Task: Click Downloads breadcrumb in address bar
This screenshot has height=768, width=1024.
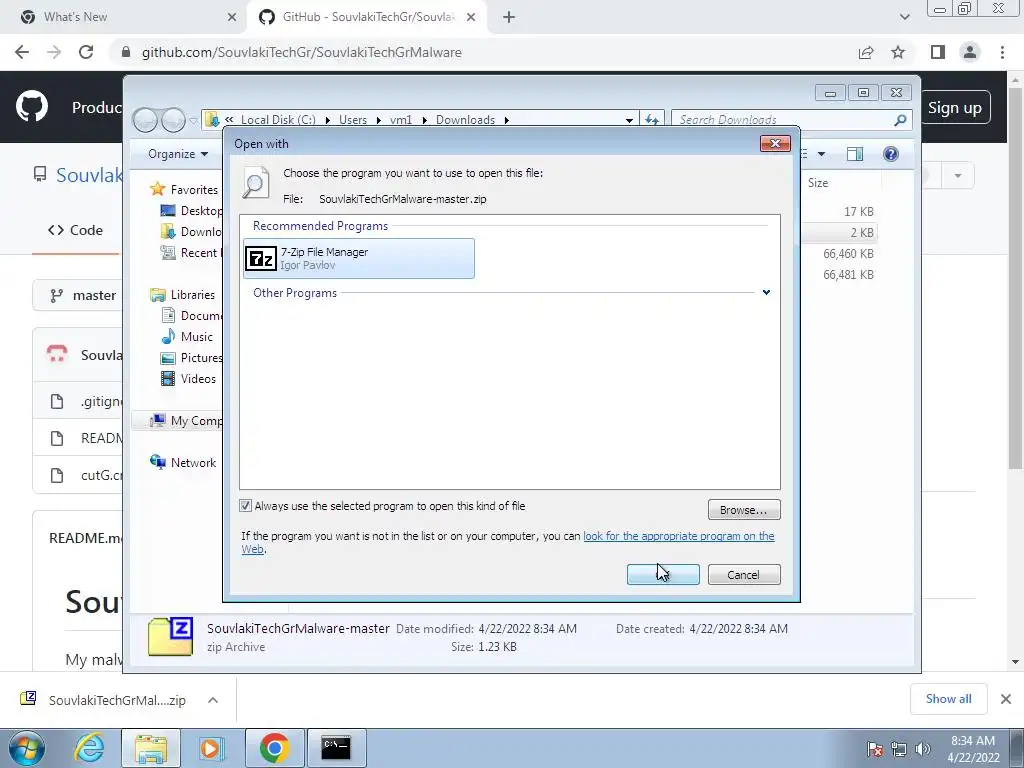Action: [466, 120]
